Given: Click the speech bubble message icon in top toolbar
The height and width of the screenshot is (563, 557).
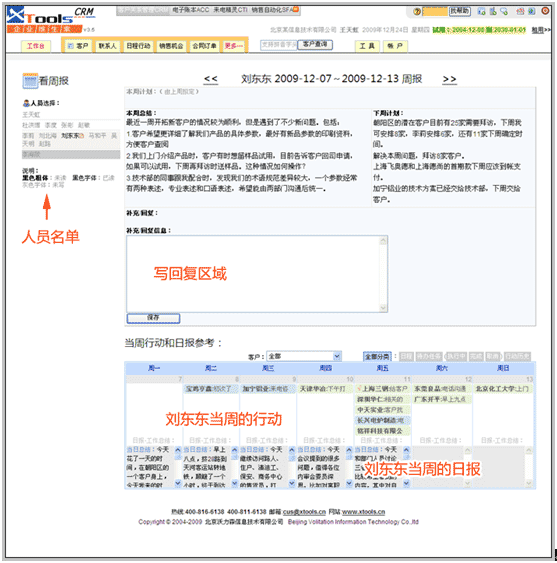Looking at the screenshot, I should coord(505,11).
